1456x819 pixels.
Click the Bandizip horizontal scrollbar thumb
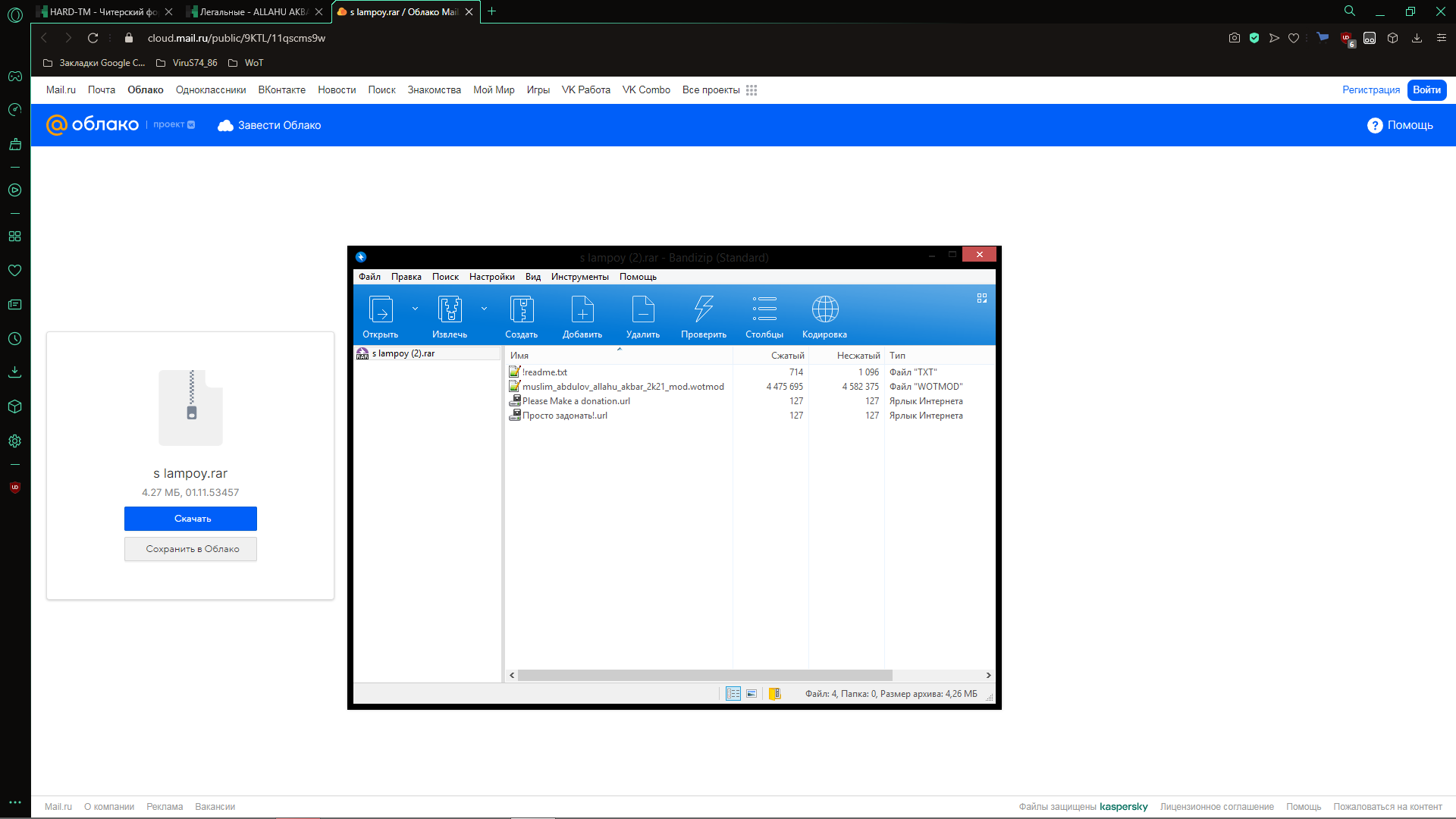tap(705, 675)
